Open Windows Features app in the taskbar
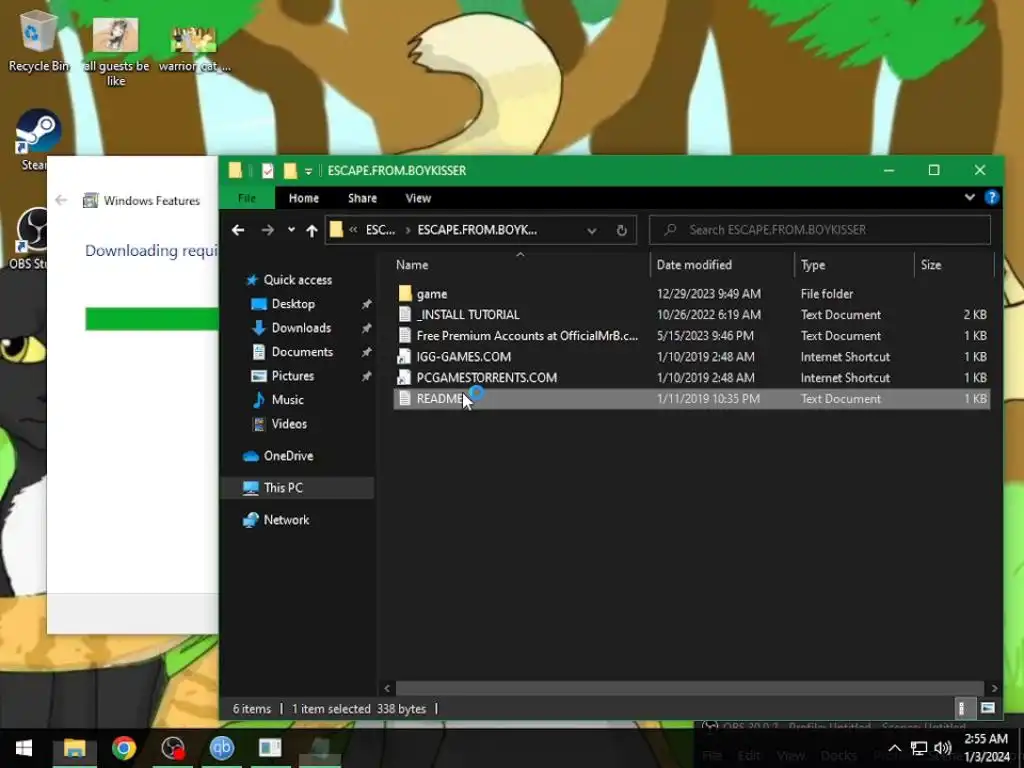 pos(270,748)
